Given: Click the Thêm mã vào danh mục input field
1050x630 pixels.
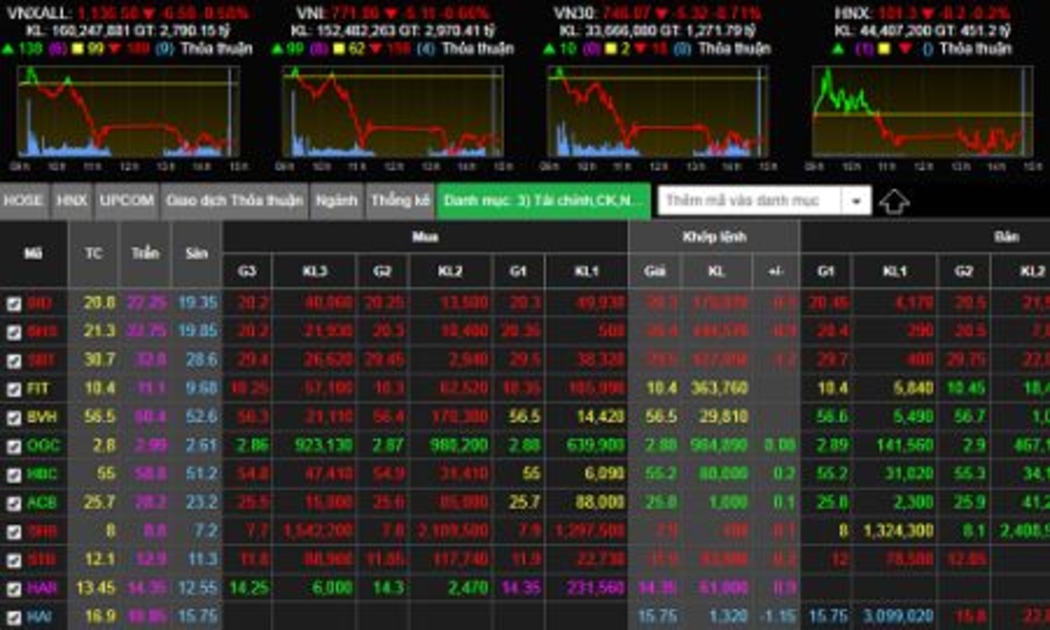Looking at the screenshot, I should [748, 201].
